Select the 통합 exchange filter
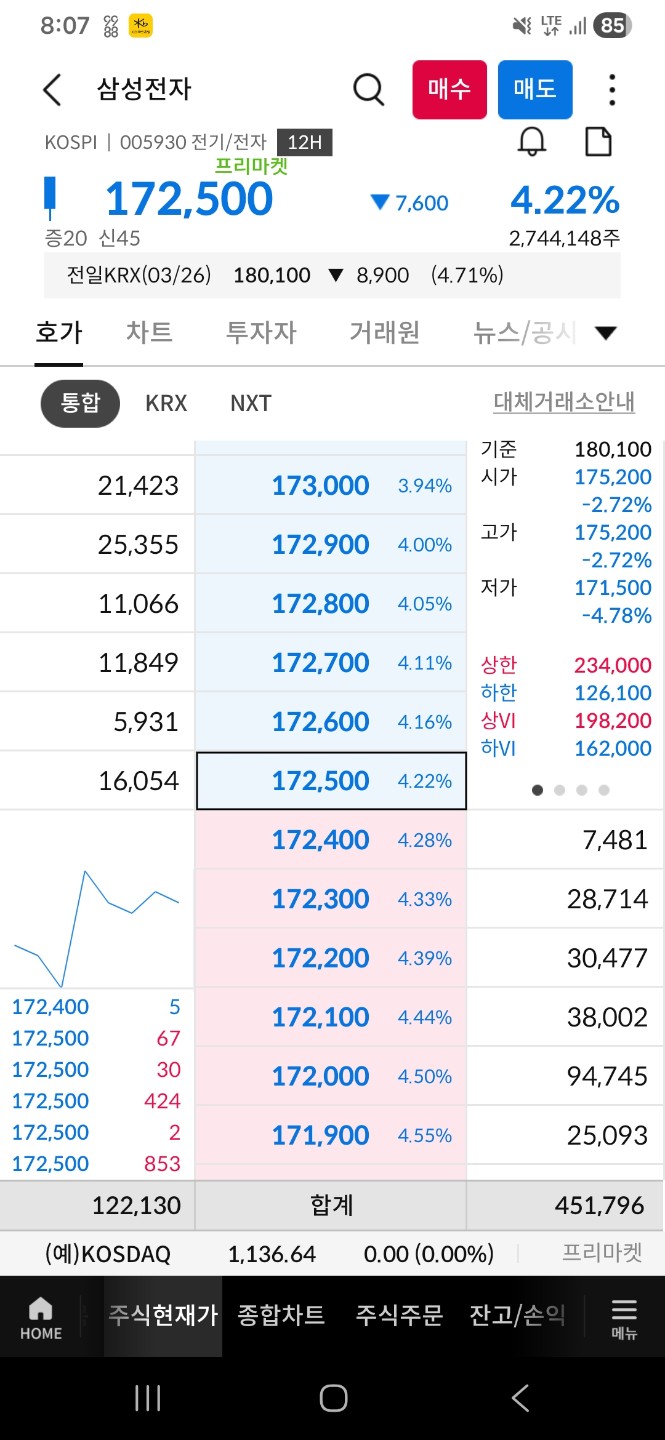The width and height of the screenshot is (665, 1440). [80, 403]
